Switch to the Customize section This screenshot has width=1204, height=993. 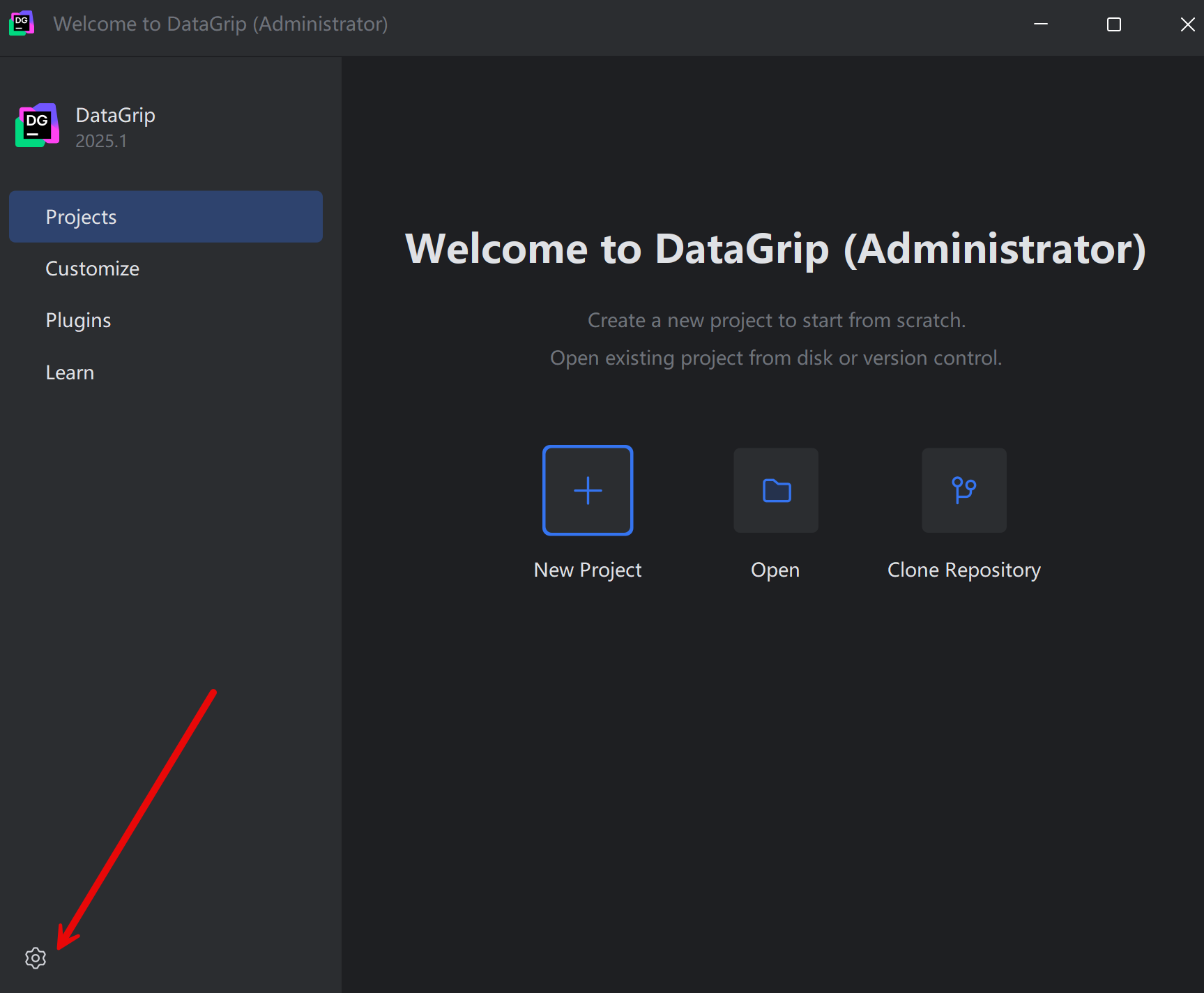point(93,268)
